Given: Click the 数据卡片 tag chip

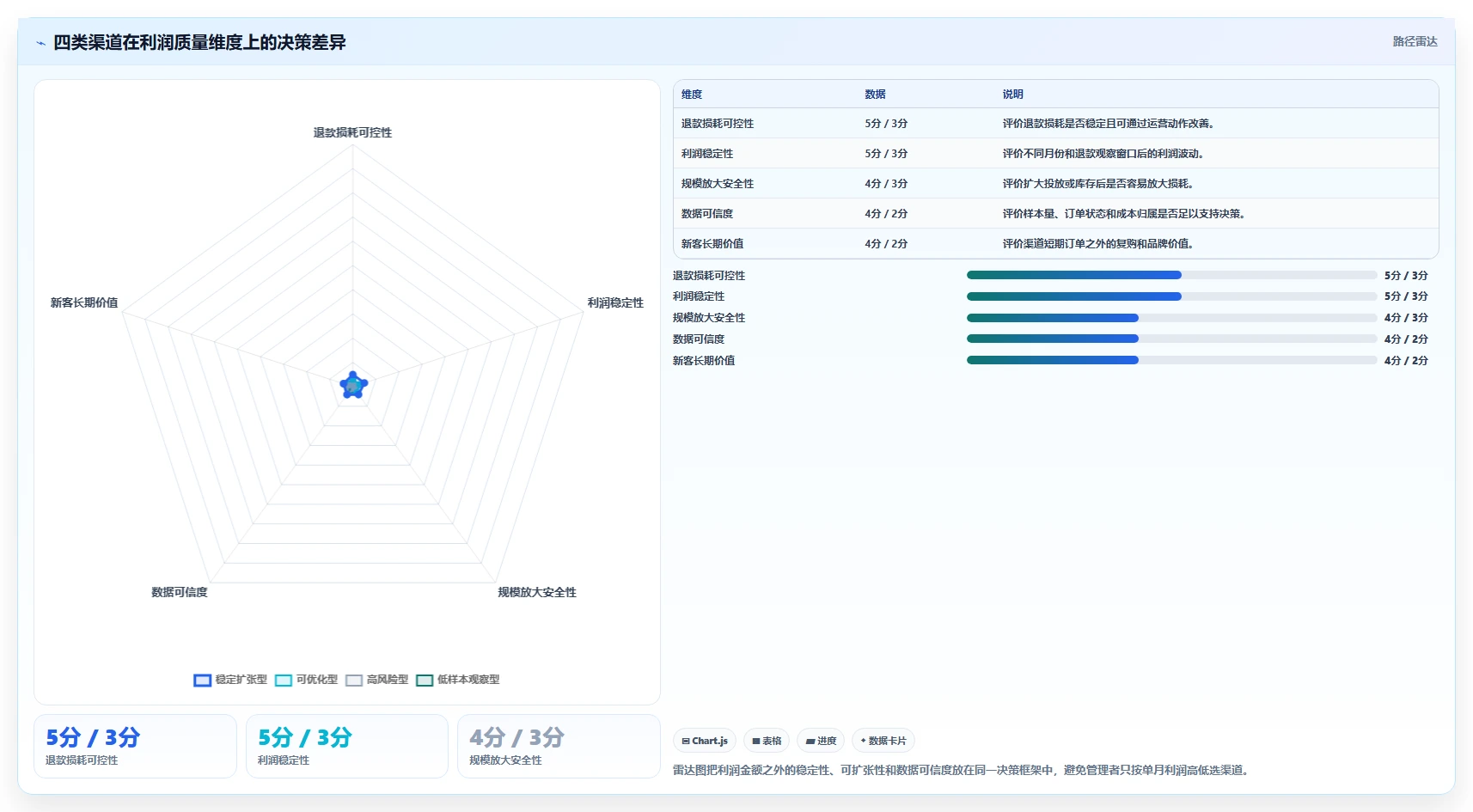Looking at the screenshot, I should click(883, 741).
